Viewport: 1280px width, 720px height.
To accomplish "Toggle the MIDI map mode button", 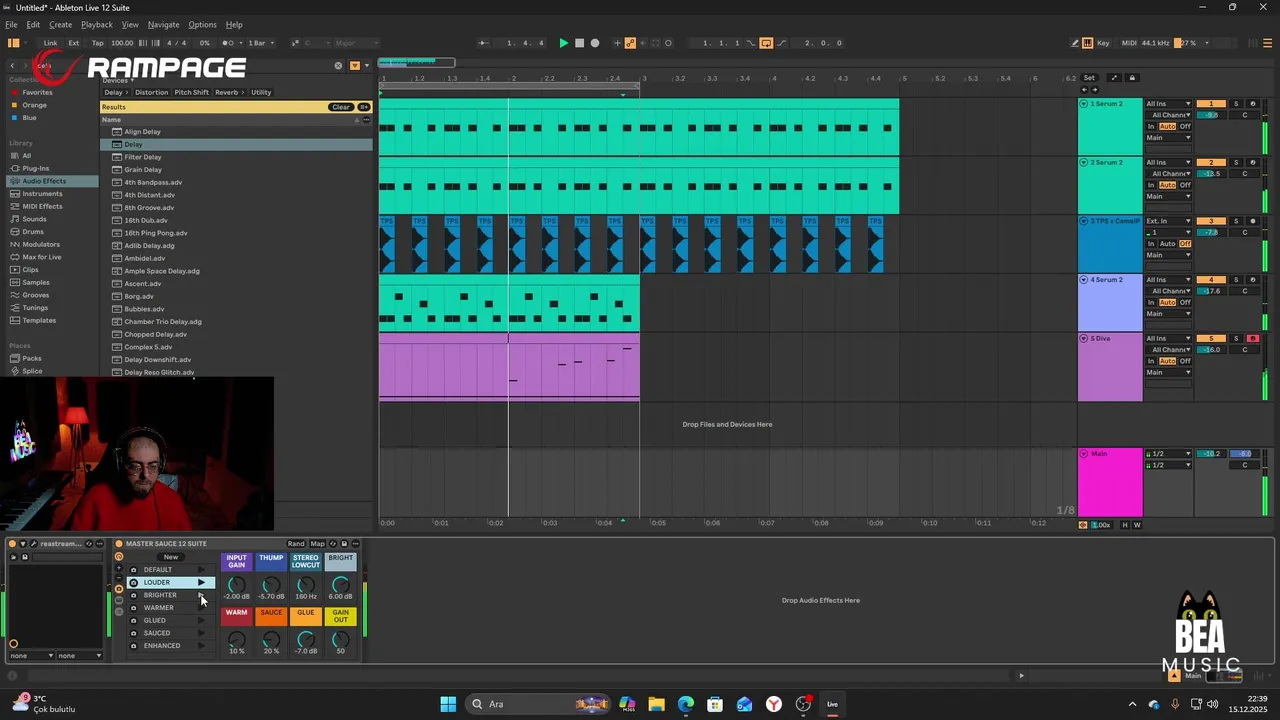I will [1129, 43].
